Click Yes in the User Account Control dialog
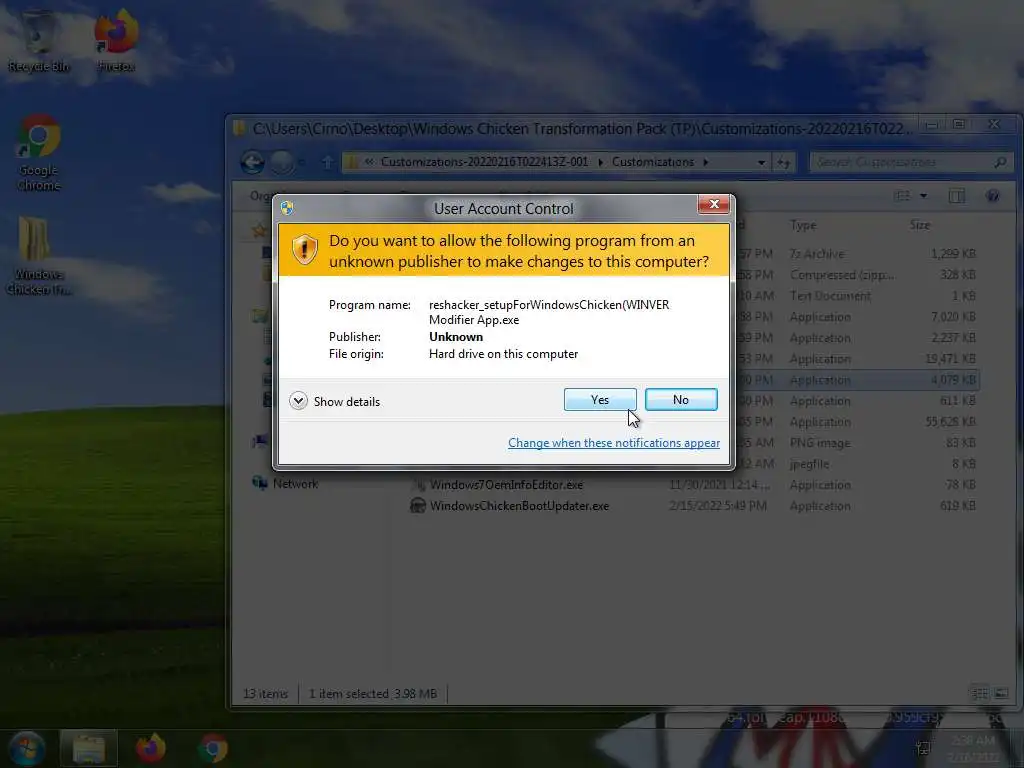 click(x=600, y=400)
